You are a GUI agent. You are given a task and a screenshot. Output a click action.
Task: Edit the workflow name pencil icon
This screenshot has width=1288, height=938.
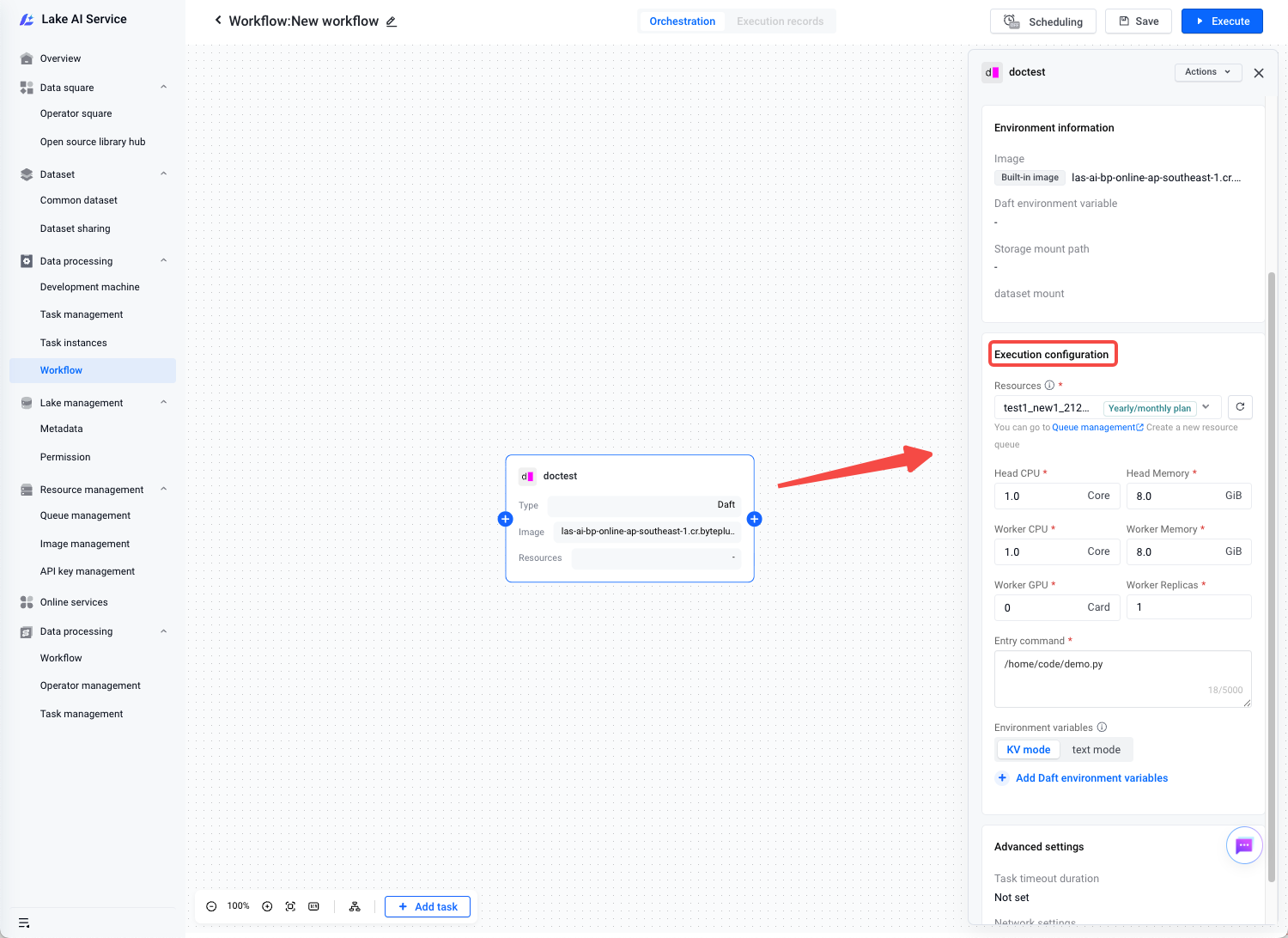click(x=392, y=21)
